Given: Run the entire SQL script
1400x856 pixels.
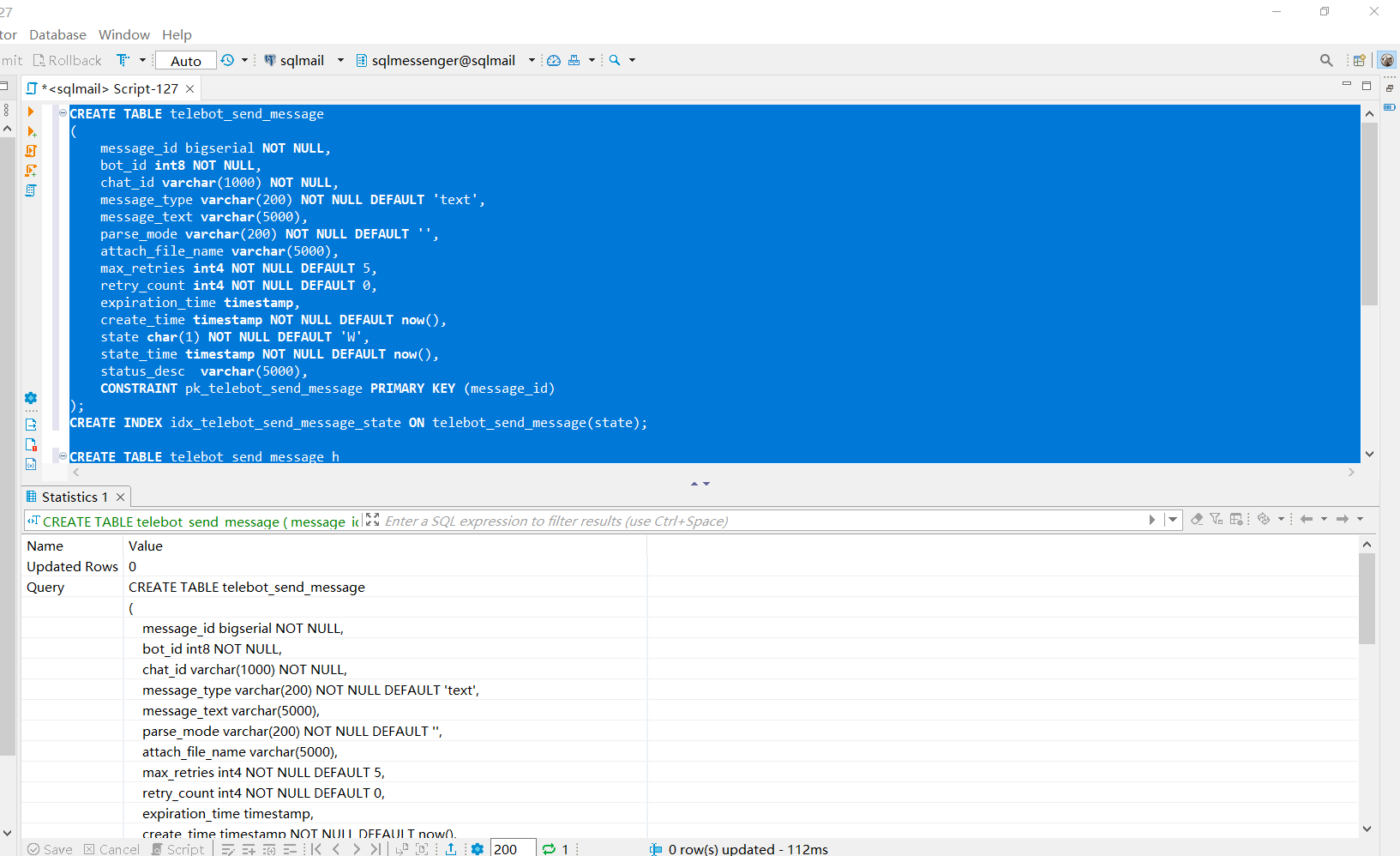Looking at the screenshot, I should [31, 151].
